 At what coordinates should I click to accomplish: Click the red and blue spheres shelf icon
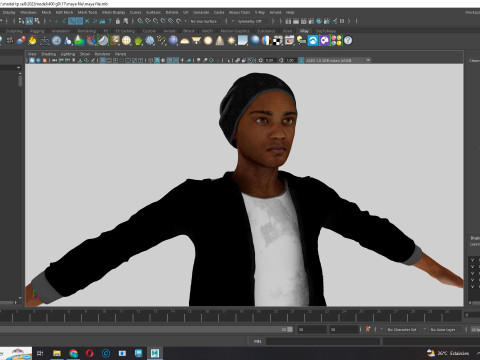tap(21, 41)
